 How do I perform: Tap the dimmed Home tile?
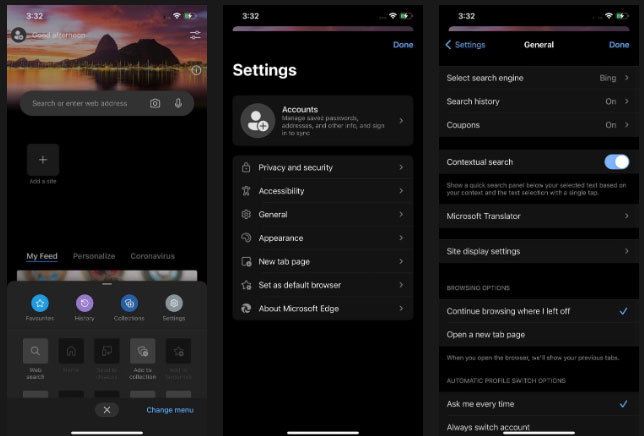(71, 351)
